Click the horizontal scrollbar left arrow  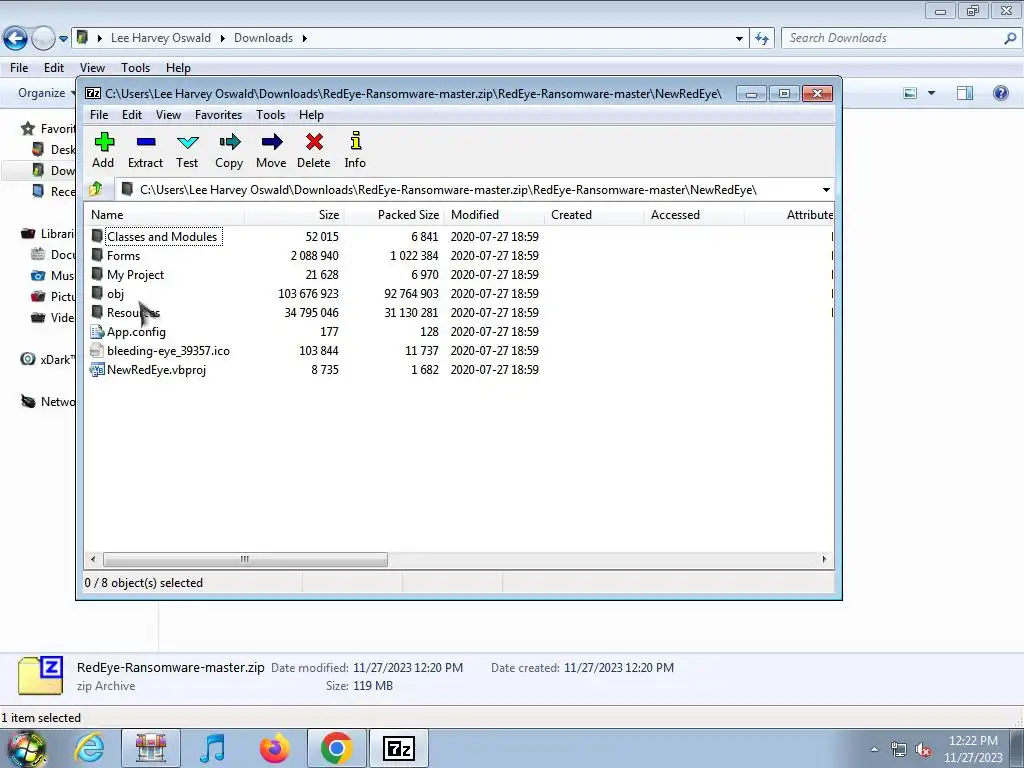point(93,560)
